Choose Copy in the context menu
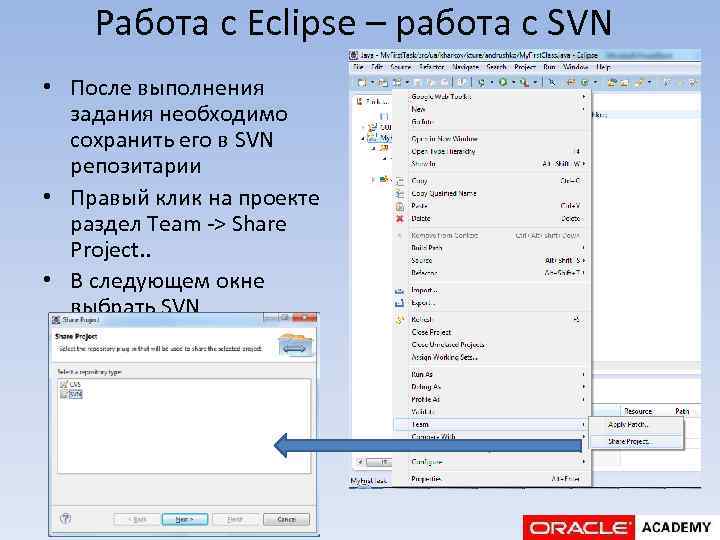The image size is (720, 540). tap(491, 181)
